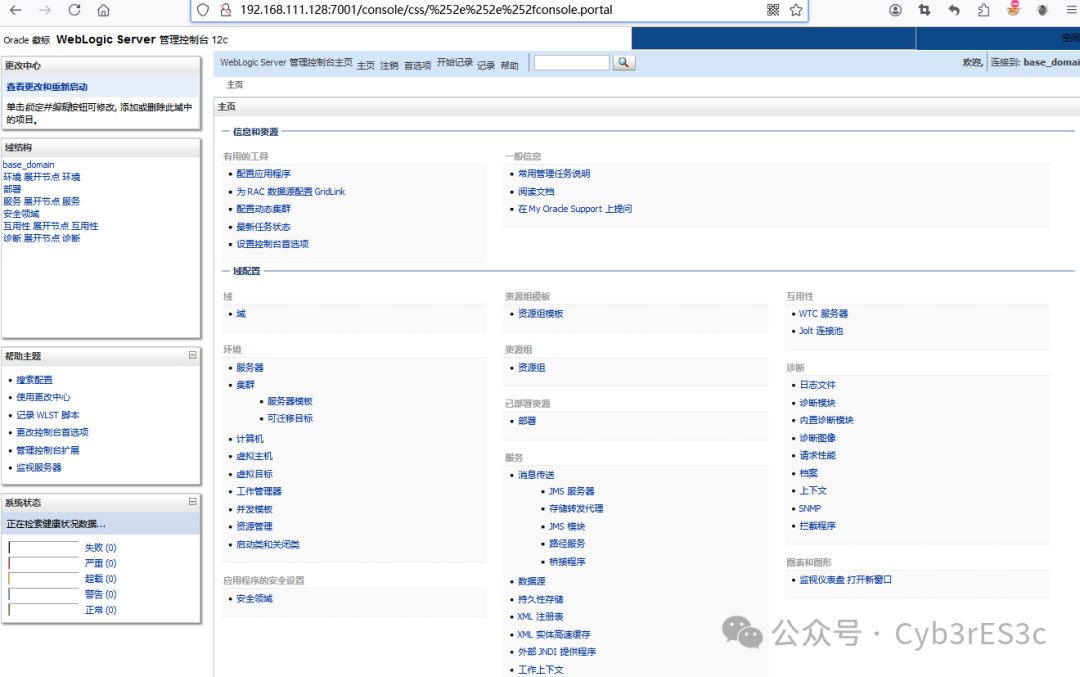Go forward with the browser forward arrow
Image resolution: width=1080 pixels, height=677 pixels.
point(45,10)
